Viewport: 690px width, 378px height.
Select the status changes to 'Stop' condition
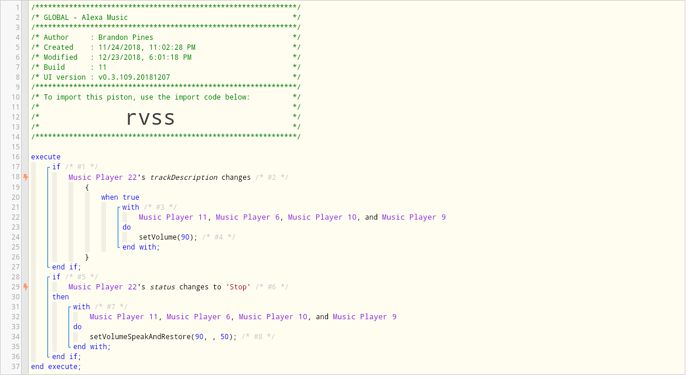[x=159, y=287]
